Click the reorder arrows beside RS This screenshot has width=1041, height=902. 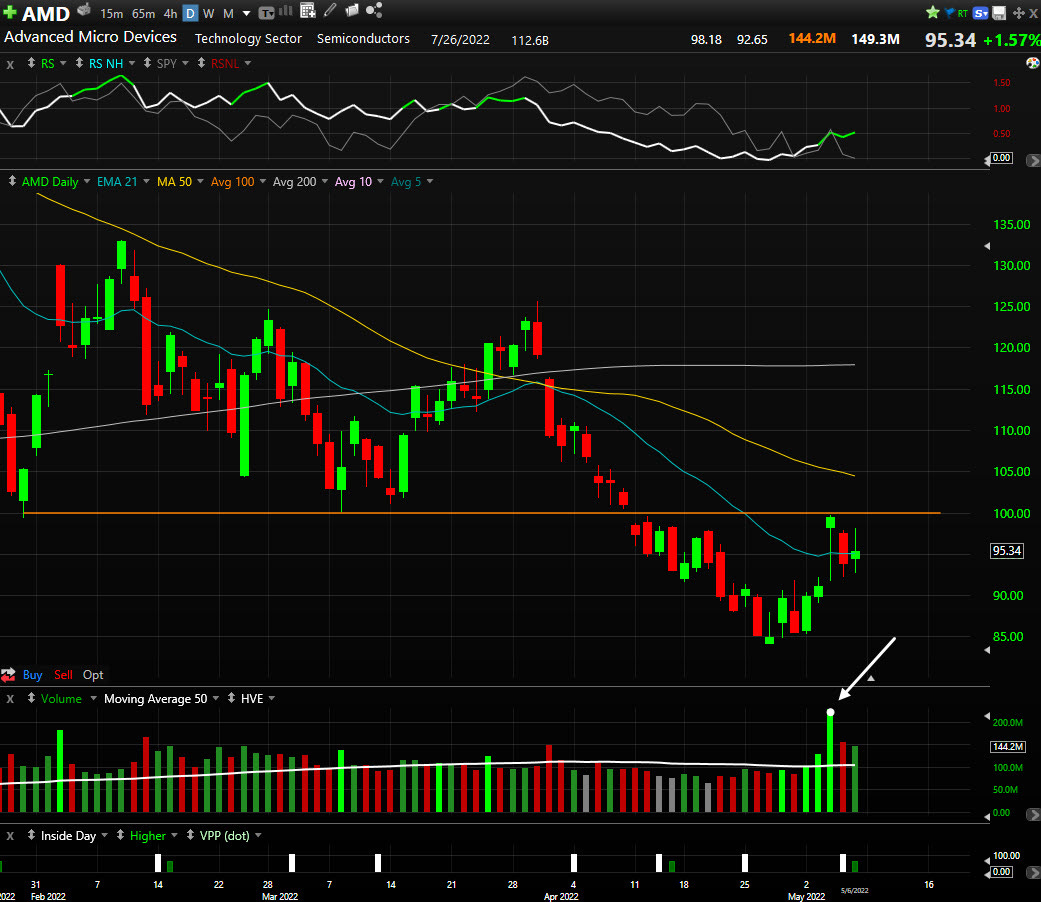[x=31, y=63]
